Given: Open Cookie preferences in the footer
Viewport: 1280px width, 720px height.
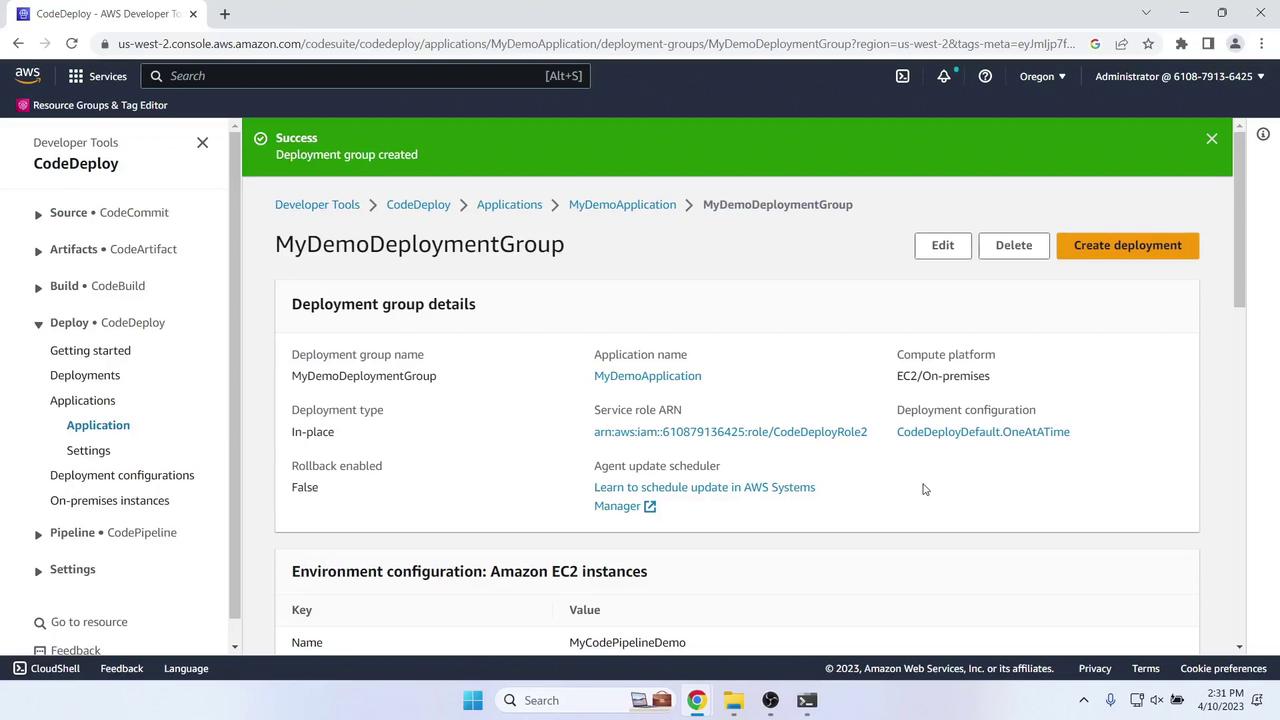Looking at the screenshot, I should click(1224, 669).
